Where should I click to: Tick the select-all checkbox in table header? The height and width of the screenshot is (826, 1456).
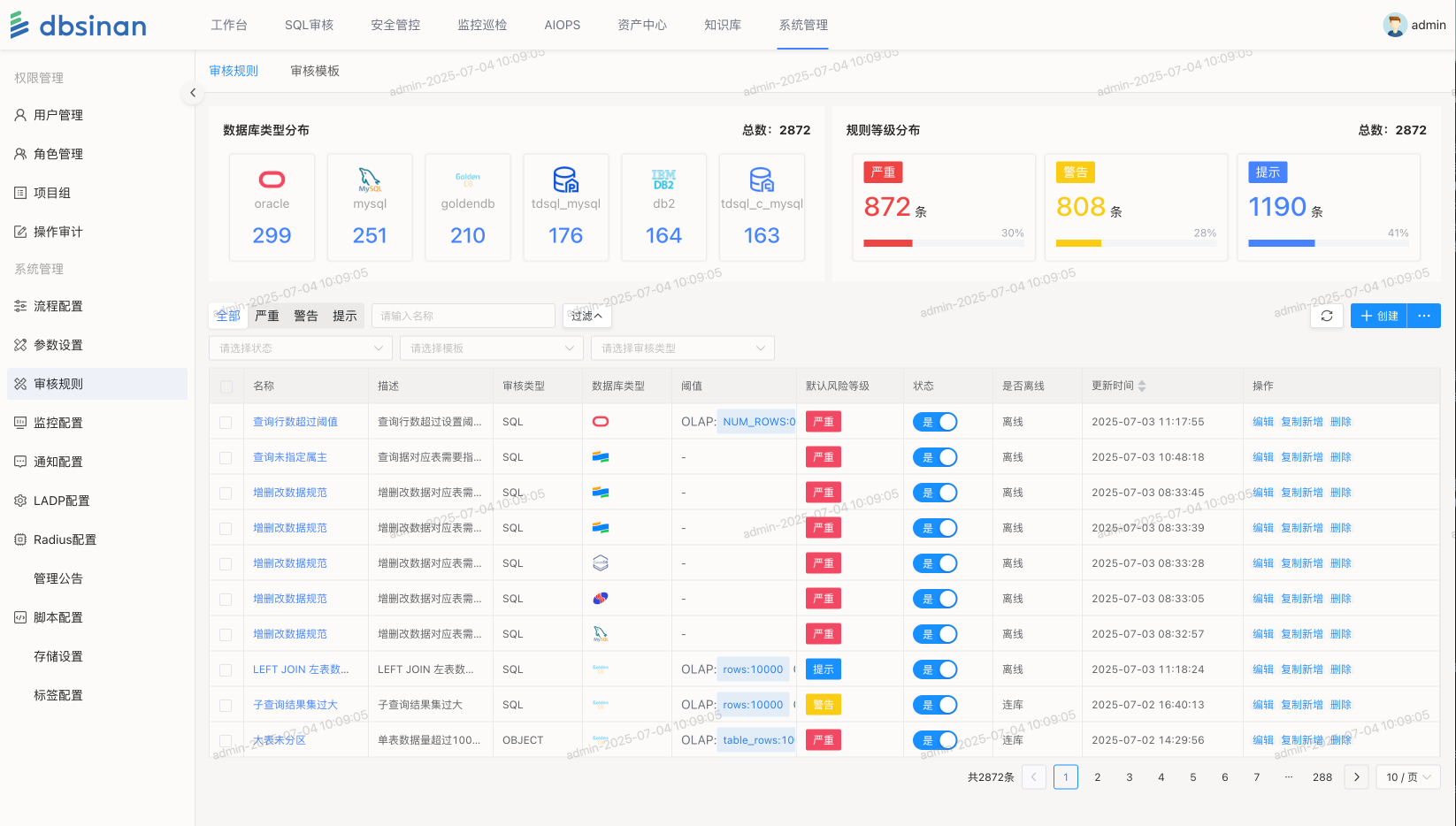pyautogui.click(x=226, y=386)
